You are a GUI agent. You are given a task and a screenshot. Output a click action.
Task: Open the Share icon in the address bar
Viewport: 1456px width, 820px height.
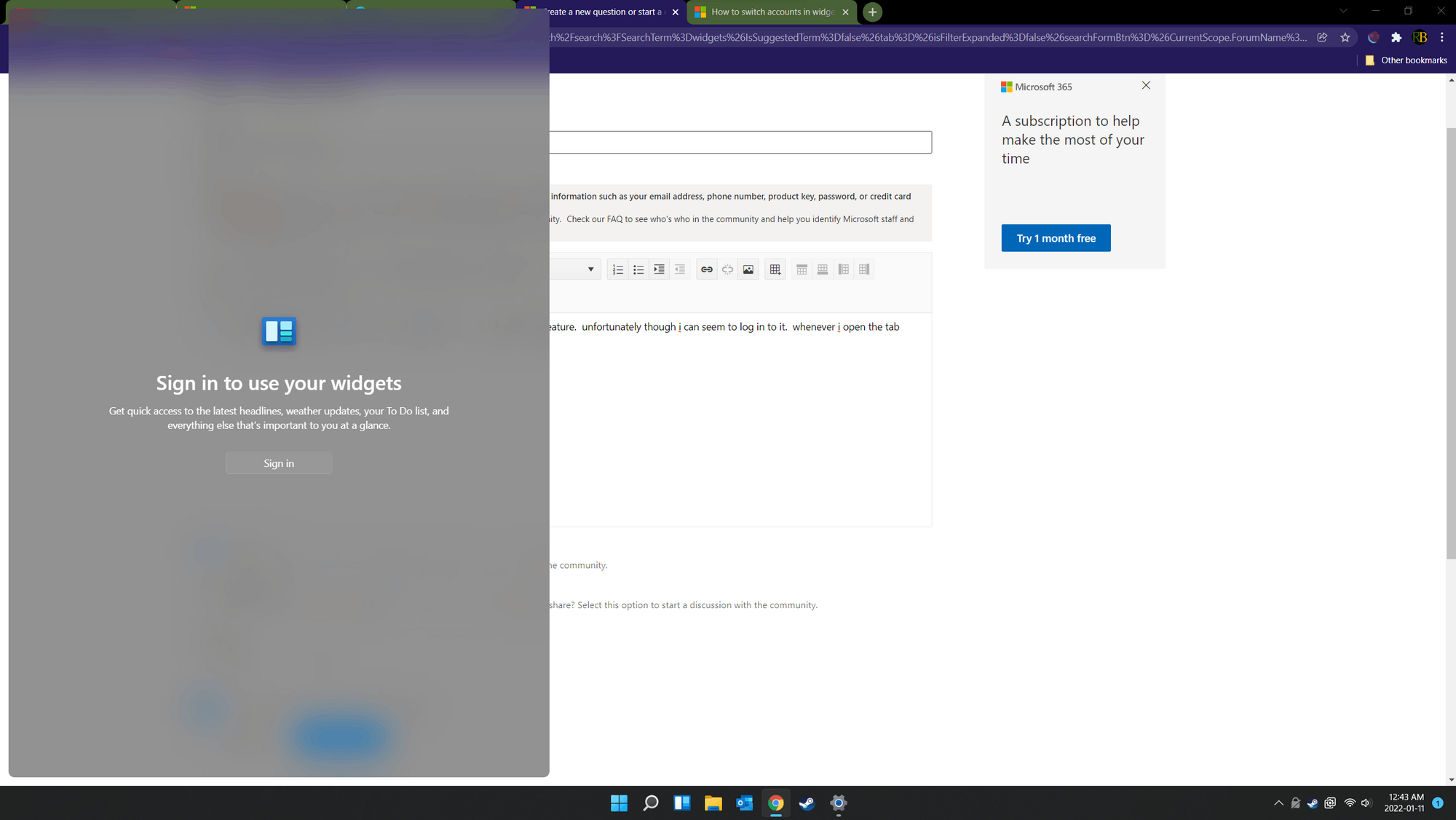coord(1322,37)
